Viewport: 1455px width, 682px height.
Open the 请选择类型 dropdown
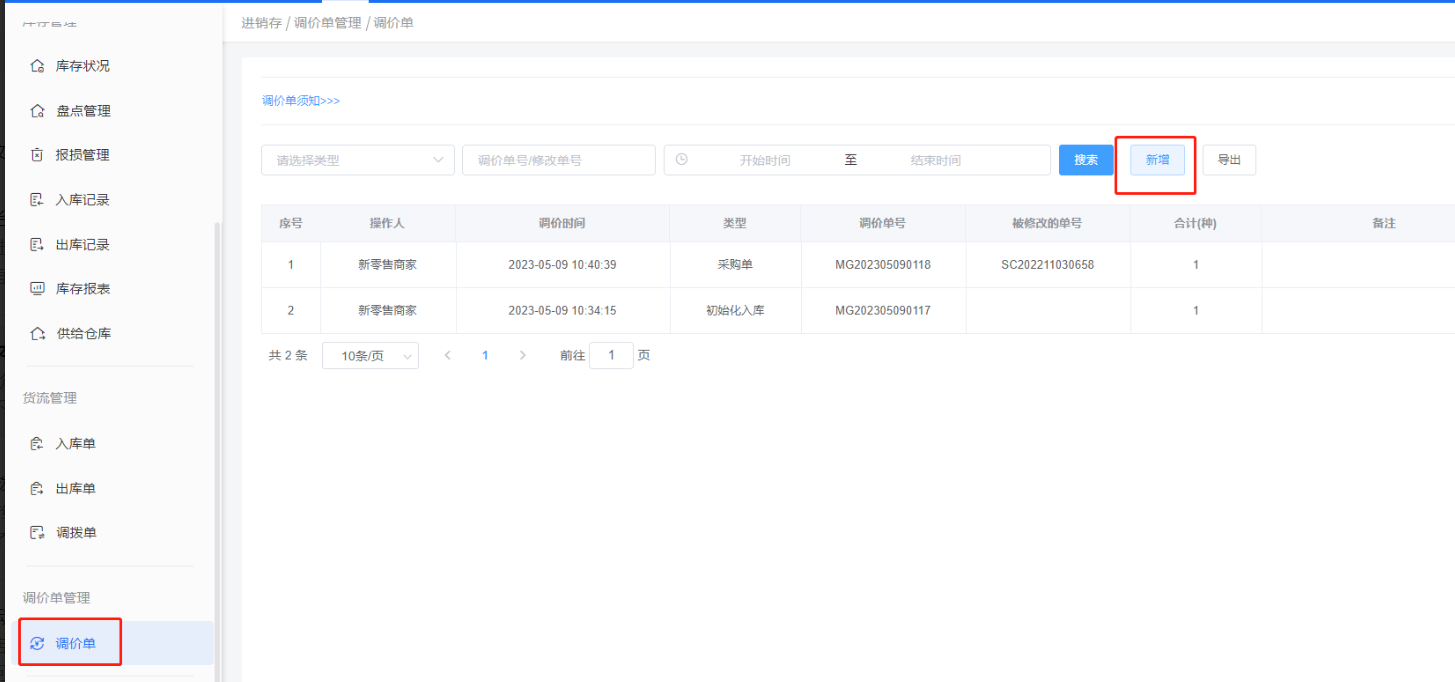357,160
